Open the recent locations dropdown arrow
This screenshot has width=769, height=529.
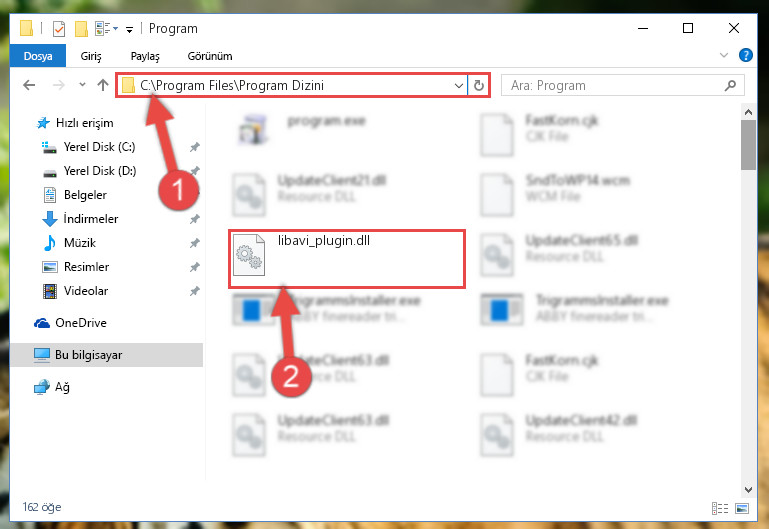[82, 85]
